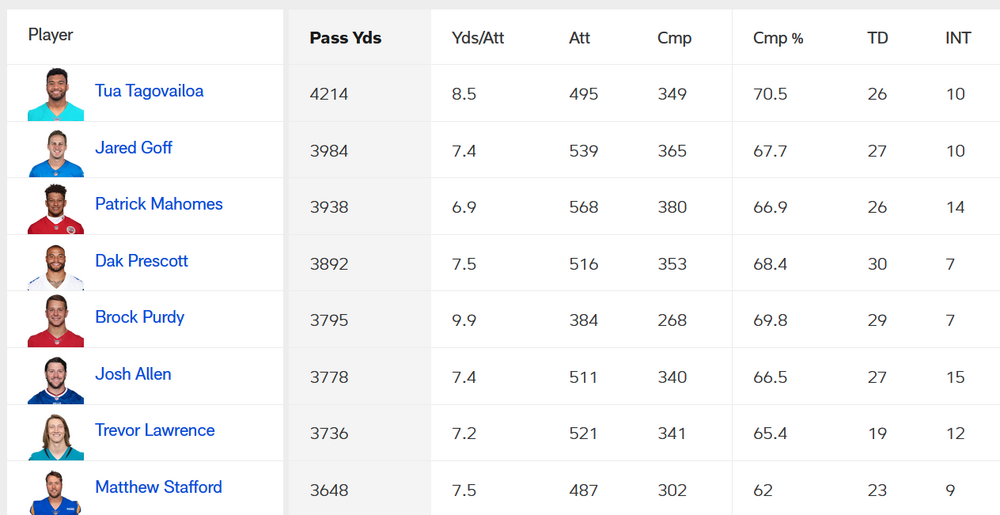Open the Dak Prescott name link
Screen dimensions: 1000x515
click(142, 261)
